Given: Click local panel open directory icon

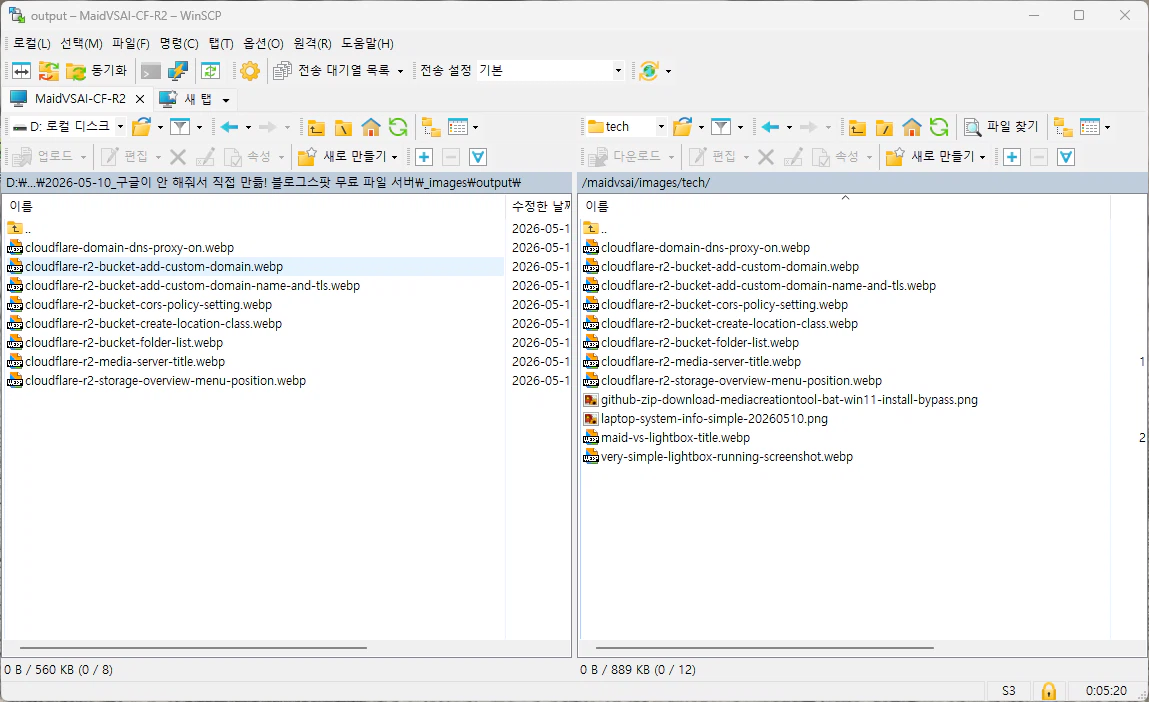Looking at the screenshot, I should point(141,127).
